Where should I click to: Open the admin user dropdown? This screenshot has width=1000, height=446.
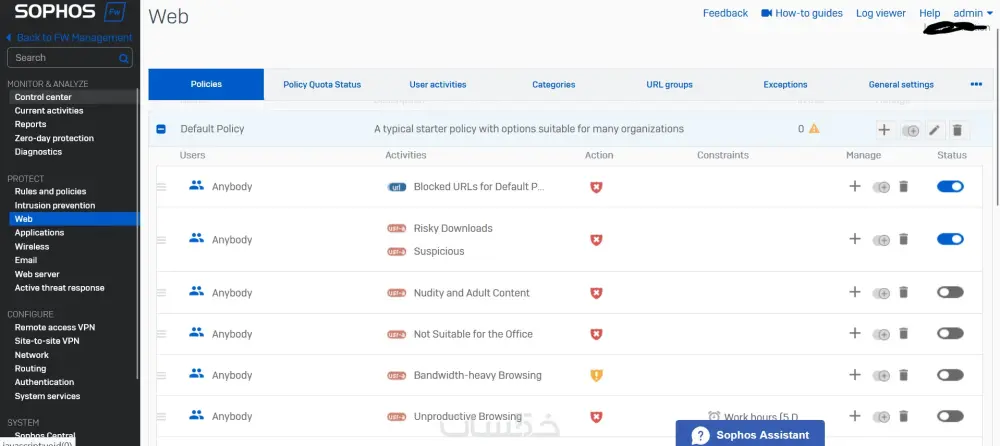point(973,13)
